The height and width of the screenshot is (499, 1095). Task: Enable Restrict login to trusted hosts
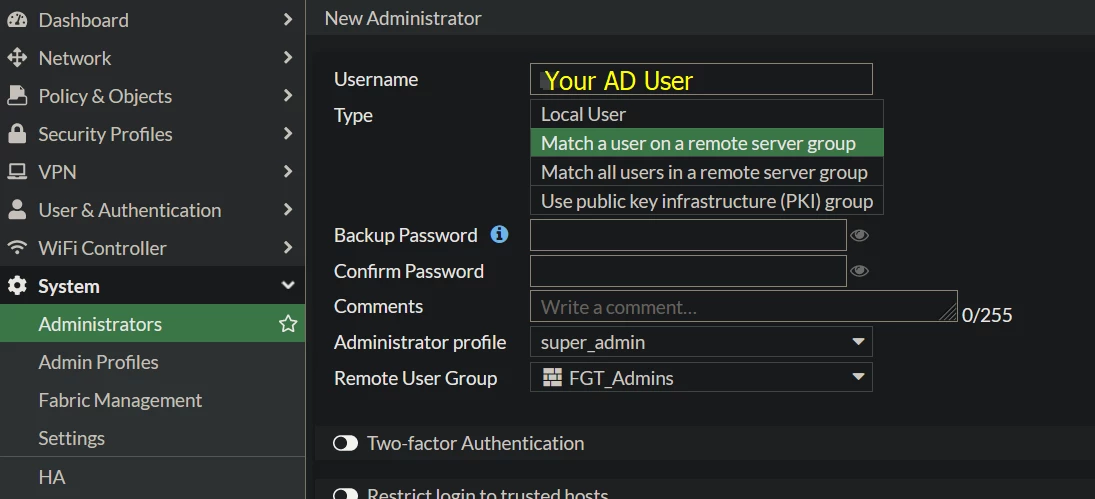(x=346, y=494)
